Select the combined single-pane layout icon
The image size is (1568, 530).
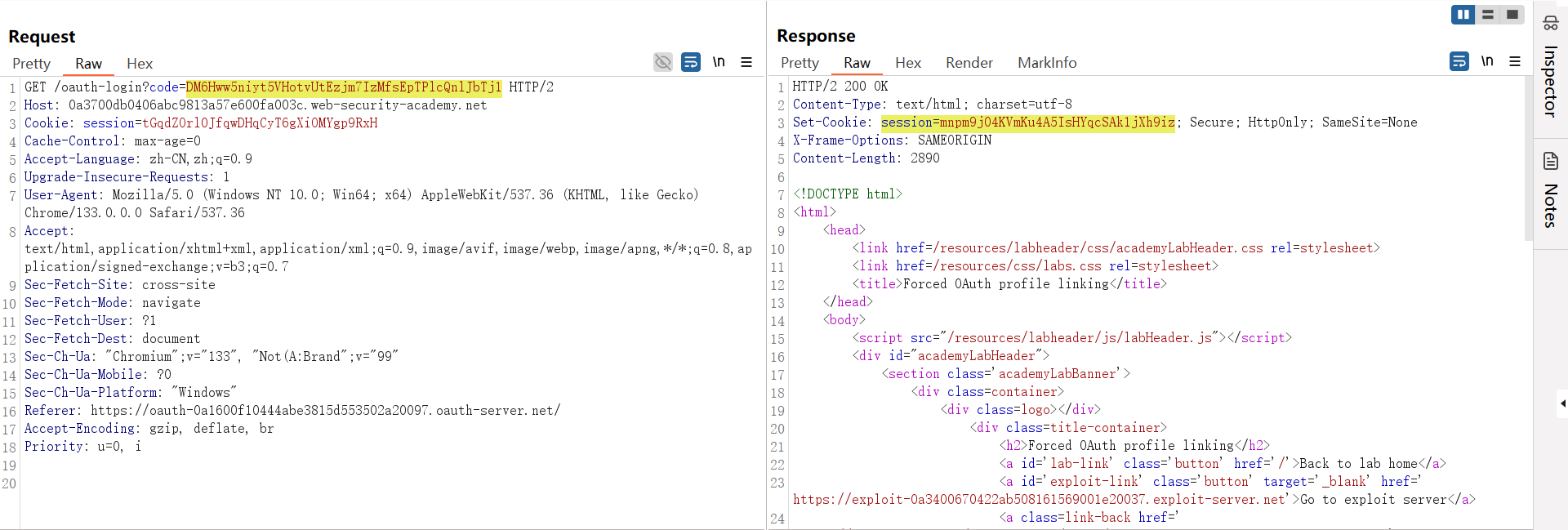point(1512,15)
